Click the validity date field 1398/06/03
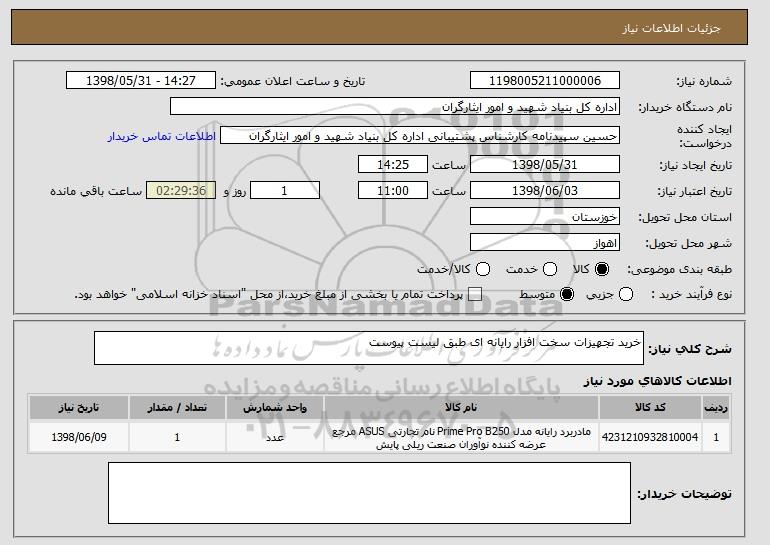This screenshot has width=770, height=545. 545,191
